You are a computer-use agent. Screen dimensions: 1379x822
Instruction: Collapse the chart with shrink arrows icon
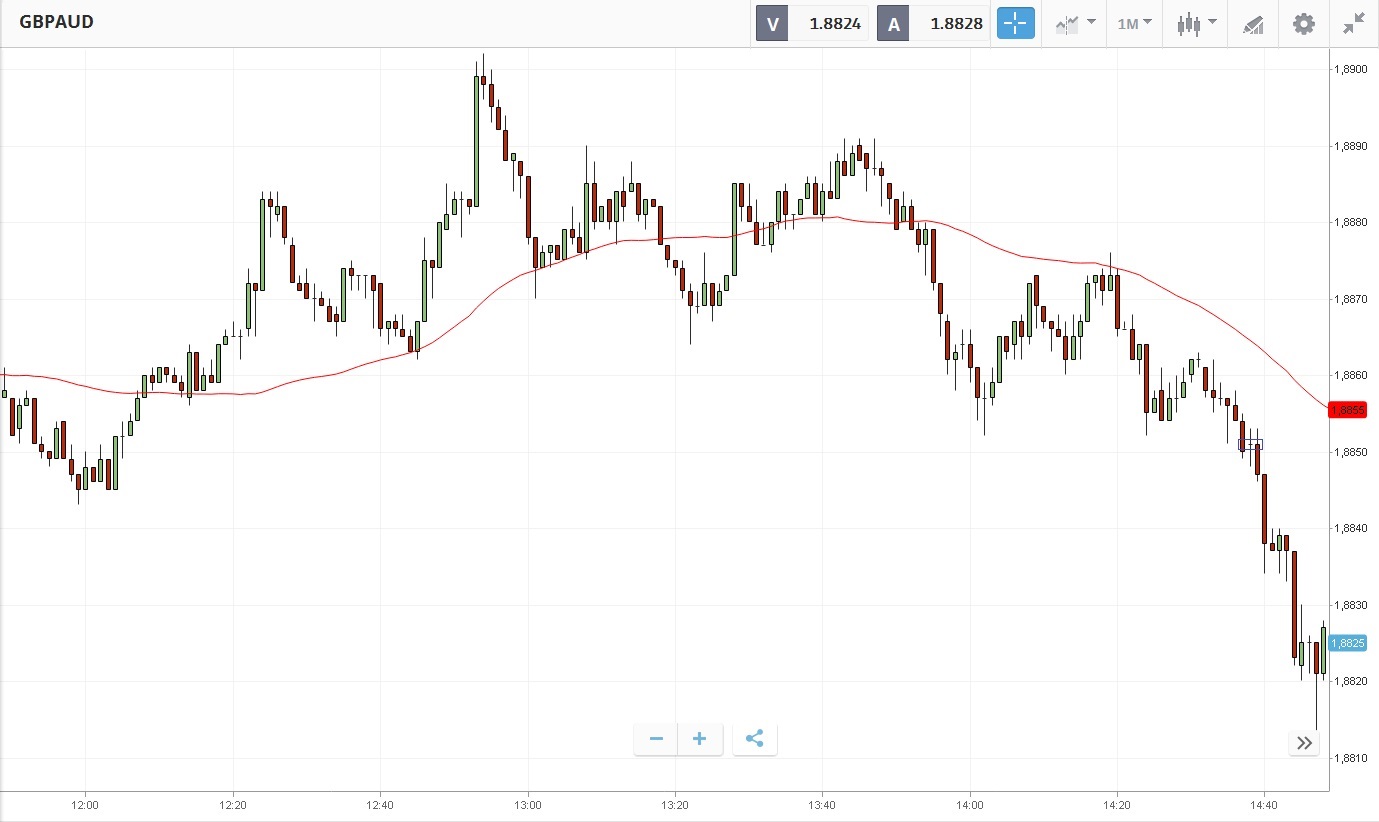coord(1354,23)
